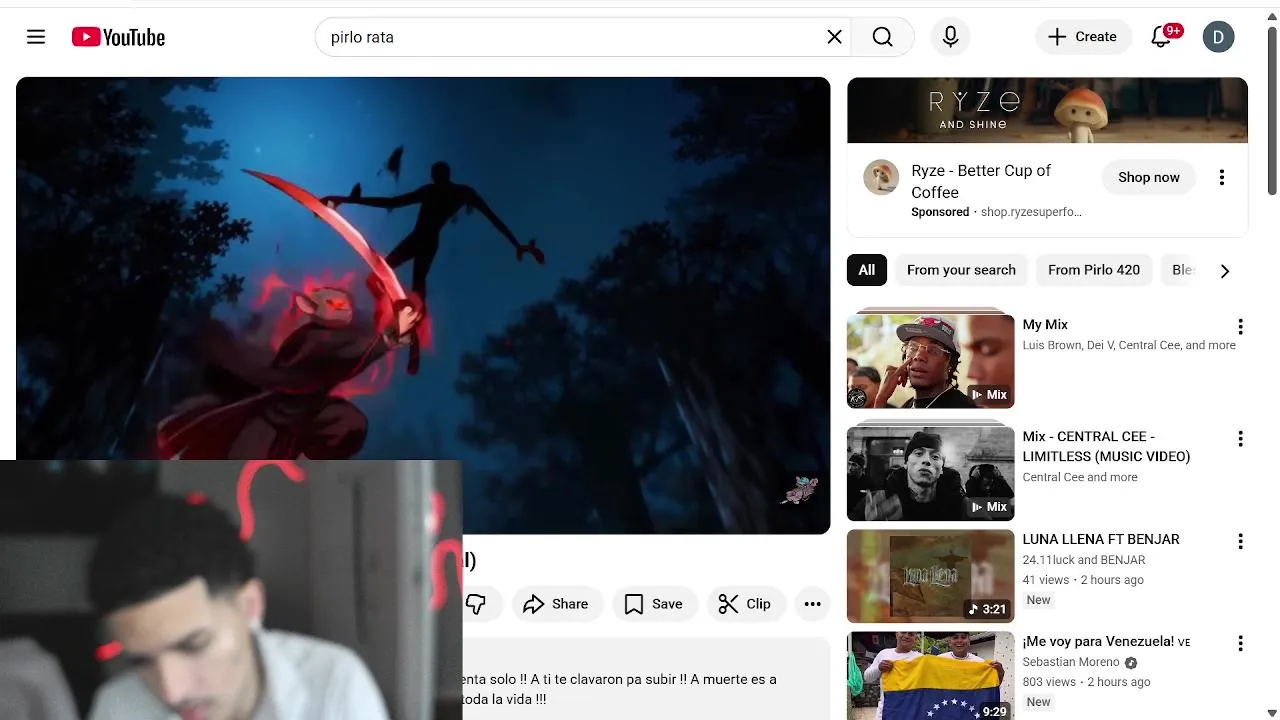Open Central Cee Limitless mix thumbnail
Viewport: 1280px width, 720px height.
pyautogui.click(x=930, y=473)
